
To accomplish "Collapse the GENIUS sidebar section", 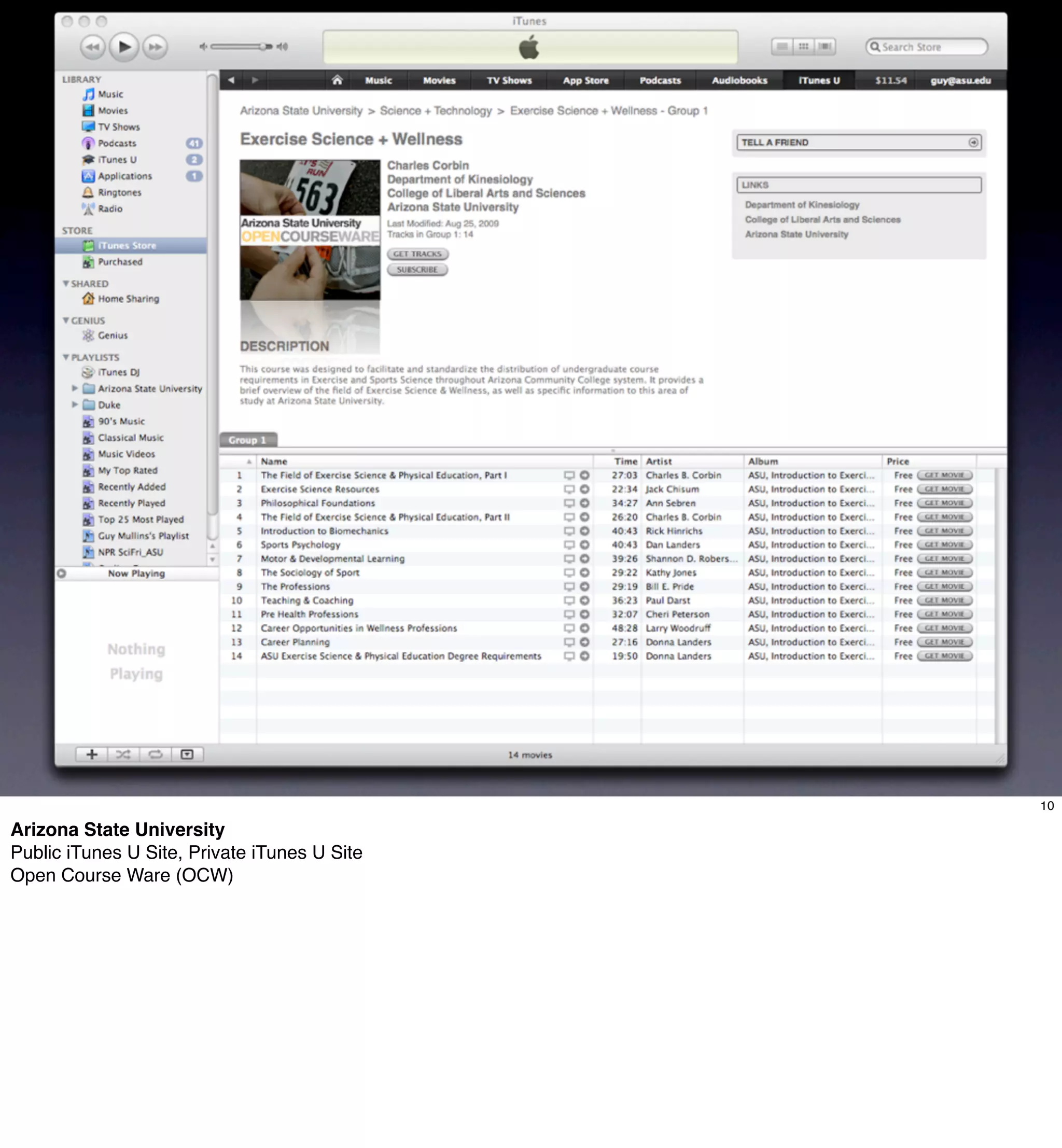I will [65, 320].
